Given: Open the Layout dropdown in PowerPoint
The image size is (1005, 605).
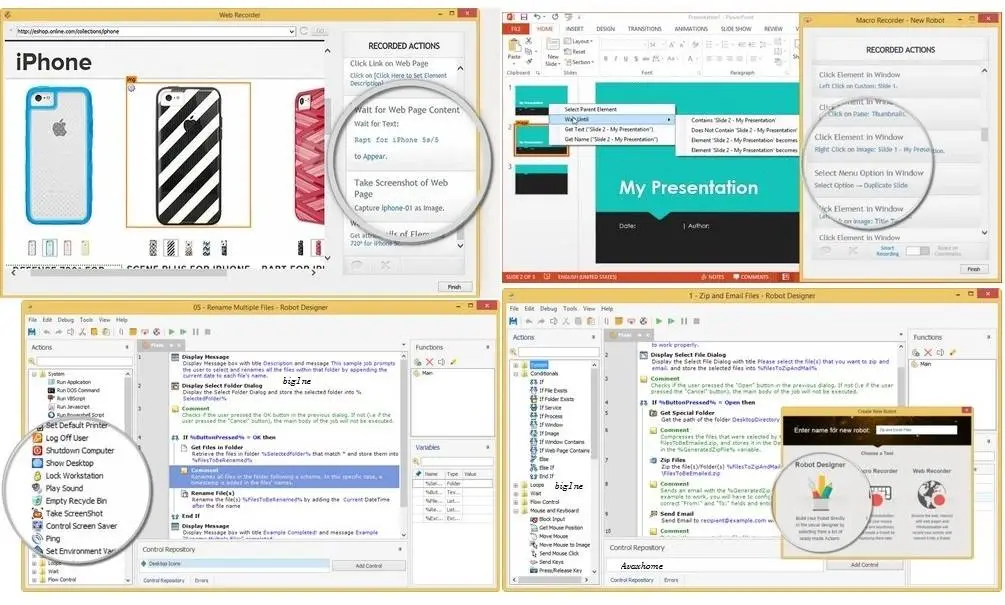Looking at the screenshot, I should tap(578, 42).
